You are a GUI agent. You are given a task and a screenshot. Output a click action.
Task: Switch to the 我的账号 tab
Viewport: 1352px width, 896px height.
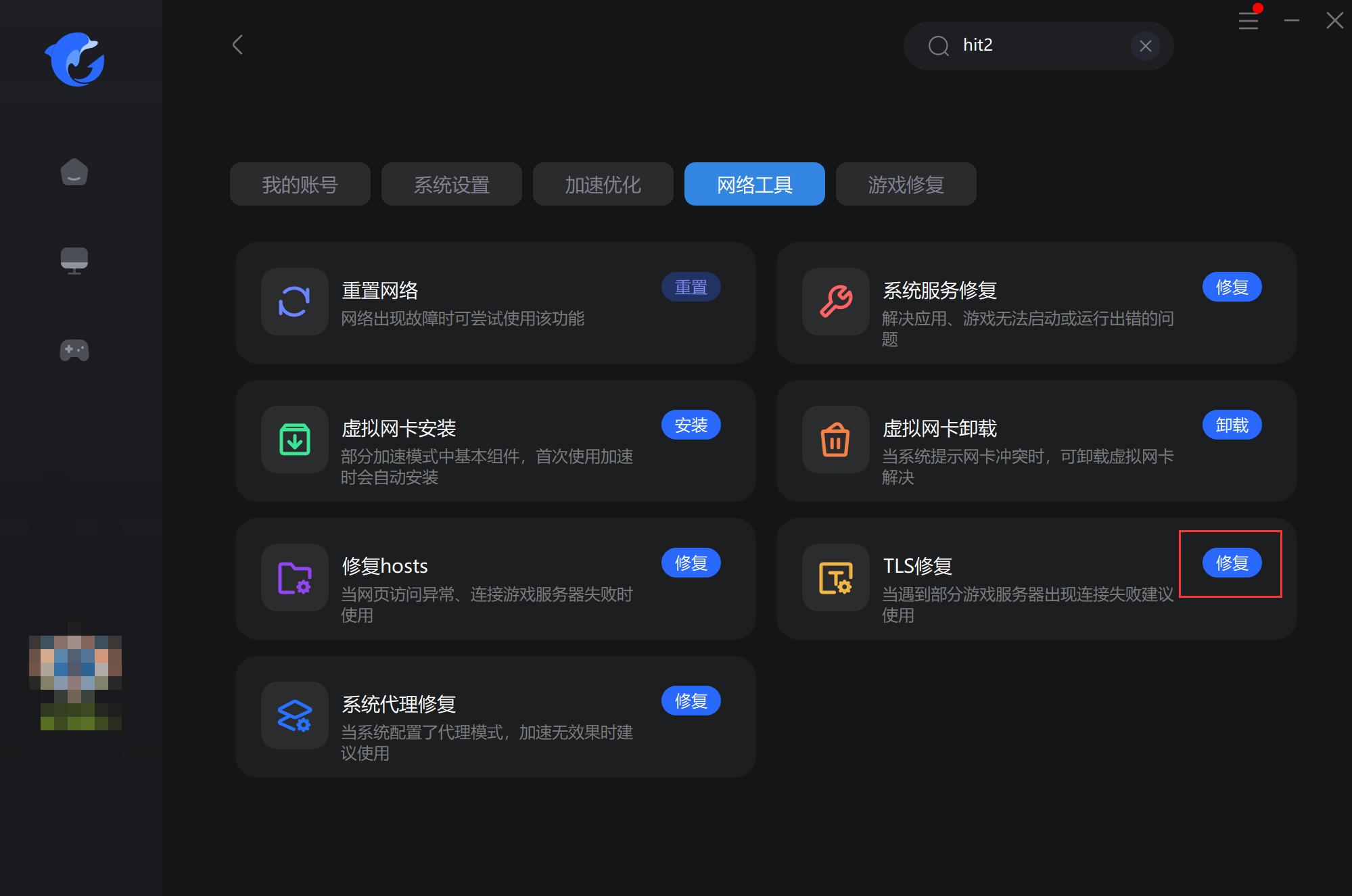point(300,184)
